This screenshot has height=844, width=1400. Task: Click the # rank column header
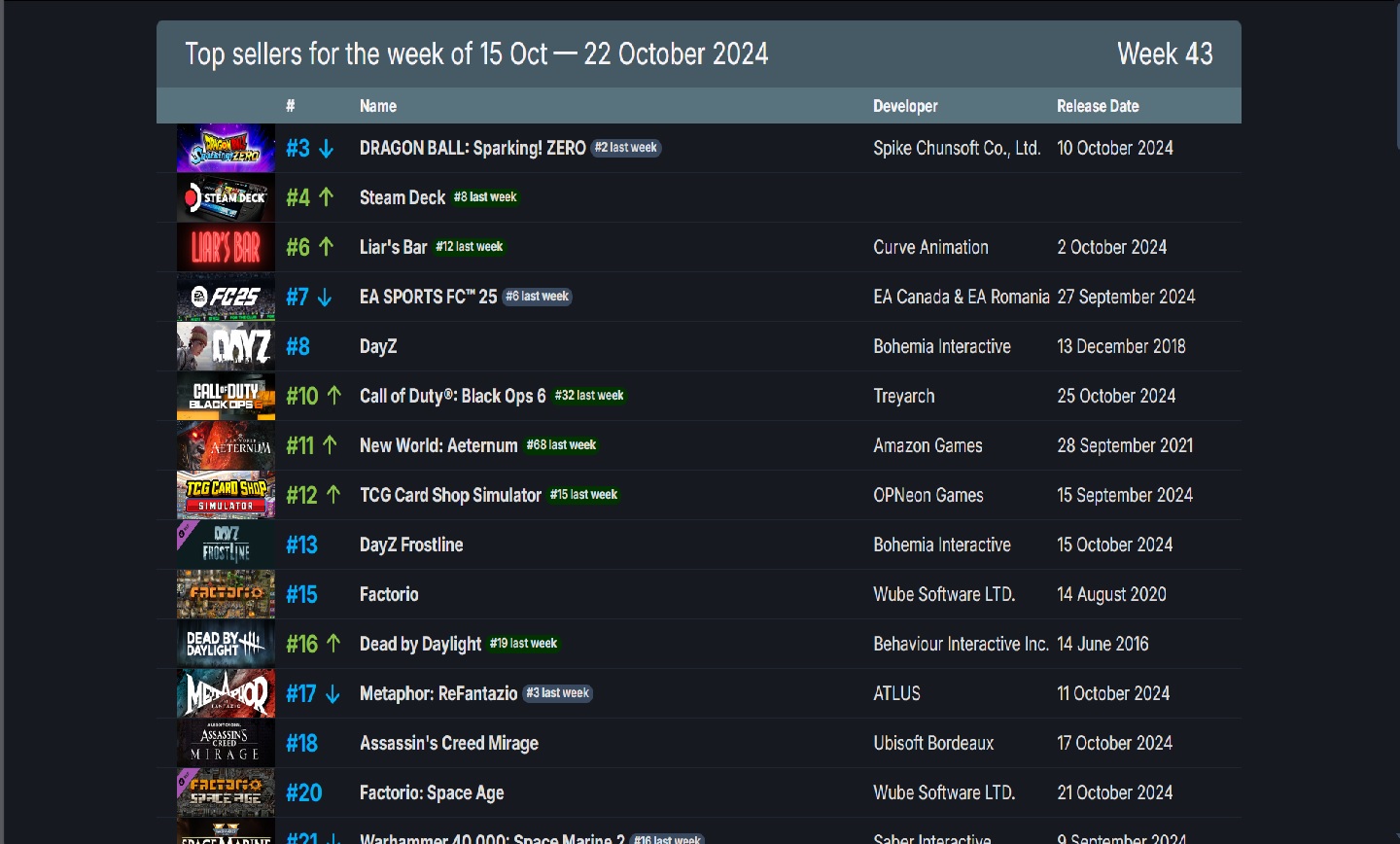pos(291,106)
